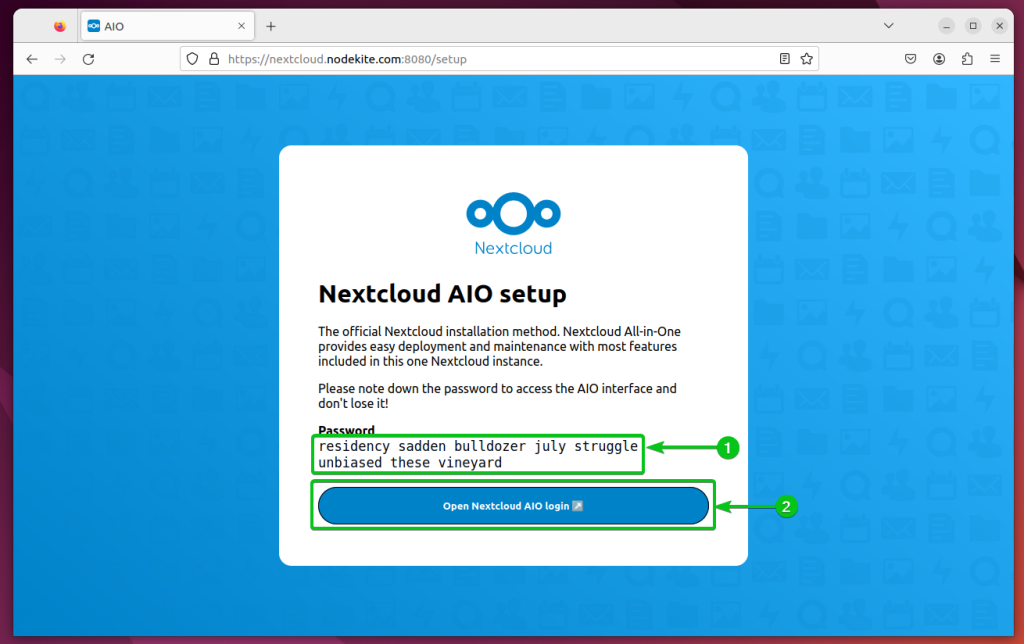Open site info with the padlock icon
The image size is (1024, 644).
coord(213,58)
